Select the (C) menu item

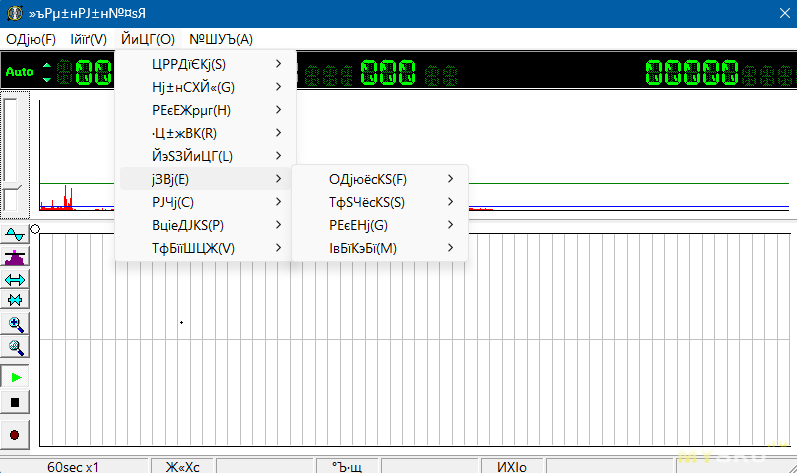pos(205,202)
